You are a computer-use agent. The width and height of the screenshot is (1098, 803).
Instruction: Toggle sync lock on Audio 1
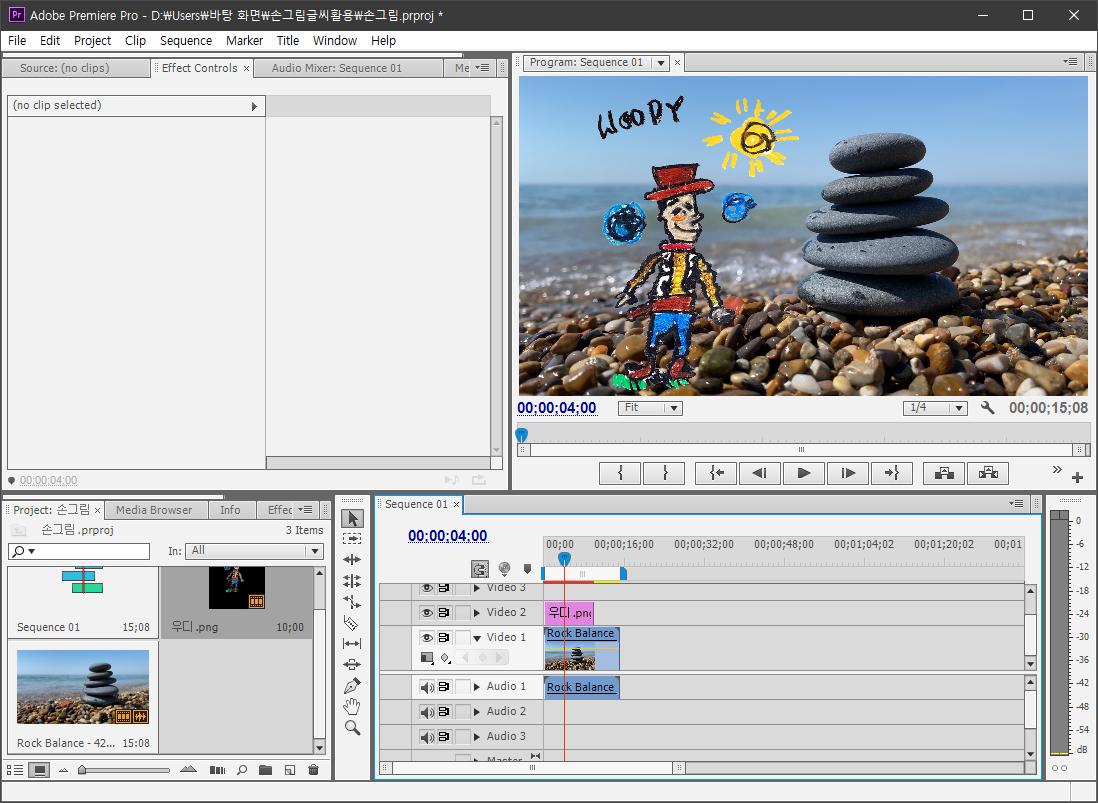(444, 687)
